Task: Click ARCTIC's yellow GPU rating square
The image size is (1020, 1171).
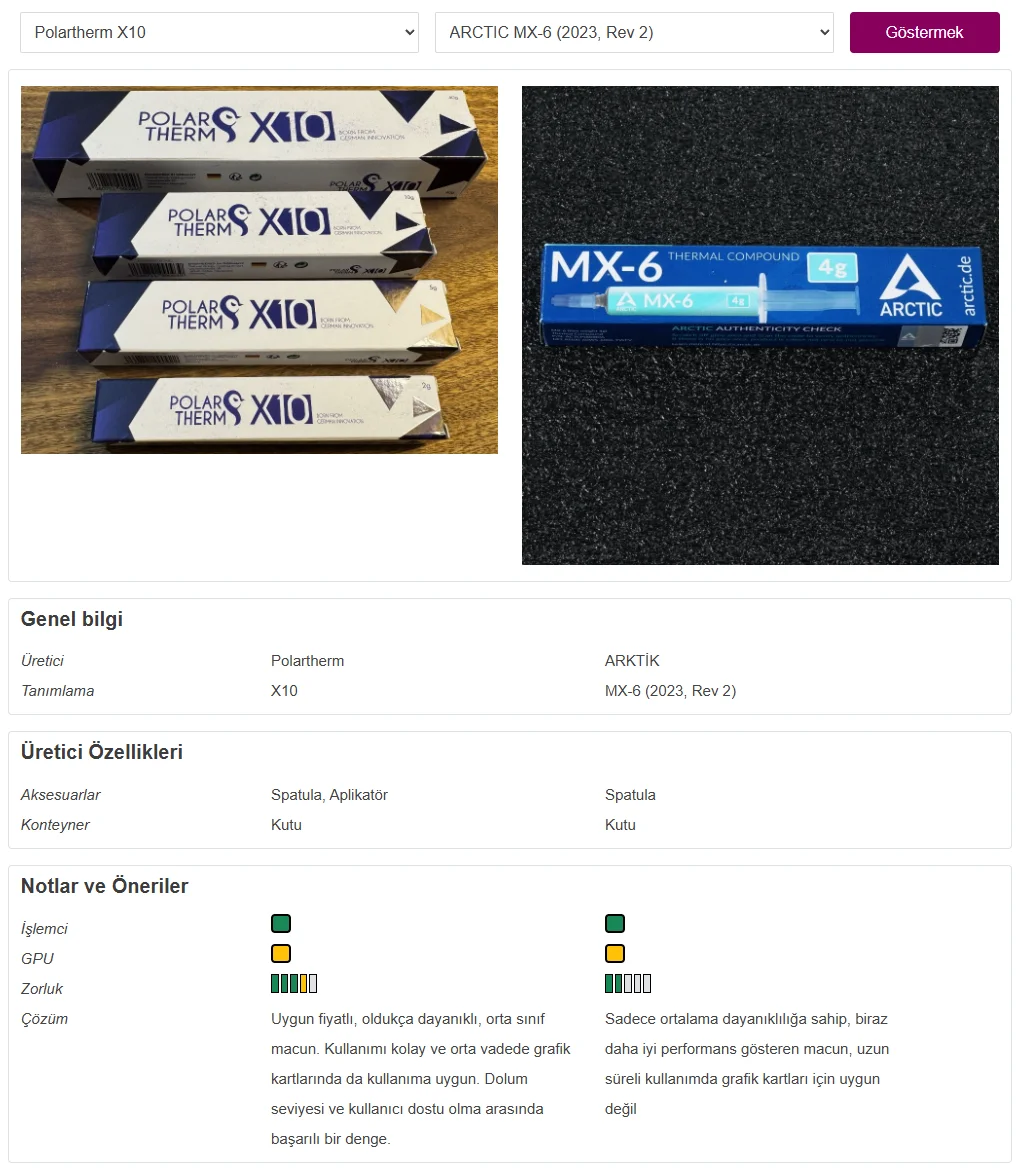Action: pyautogui.click(x=615, y=954)
